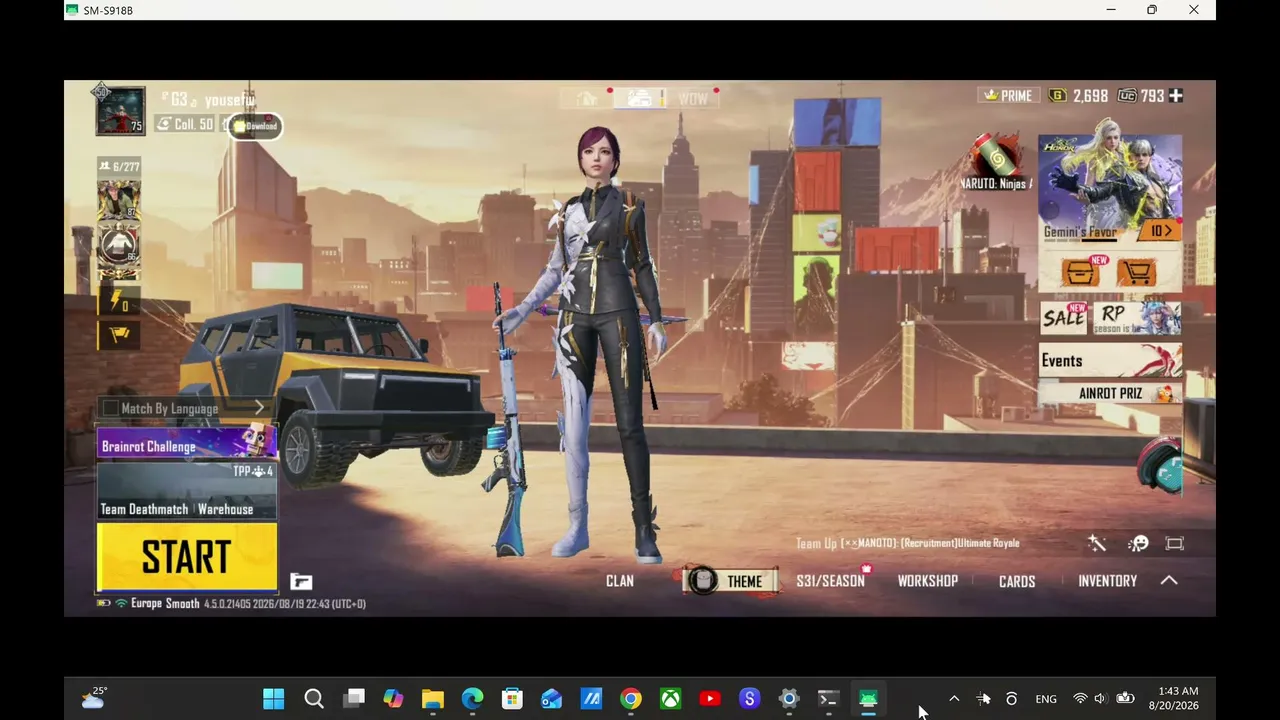Open the THEME menu
The image size is (1280, 720).
point(731,581)
